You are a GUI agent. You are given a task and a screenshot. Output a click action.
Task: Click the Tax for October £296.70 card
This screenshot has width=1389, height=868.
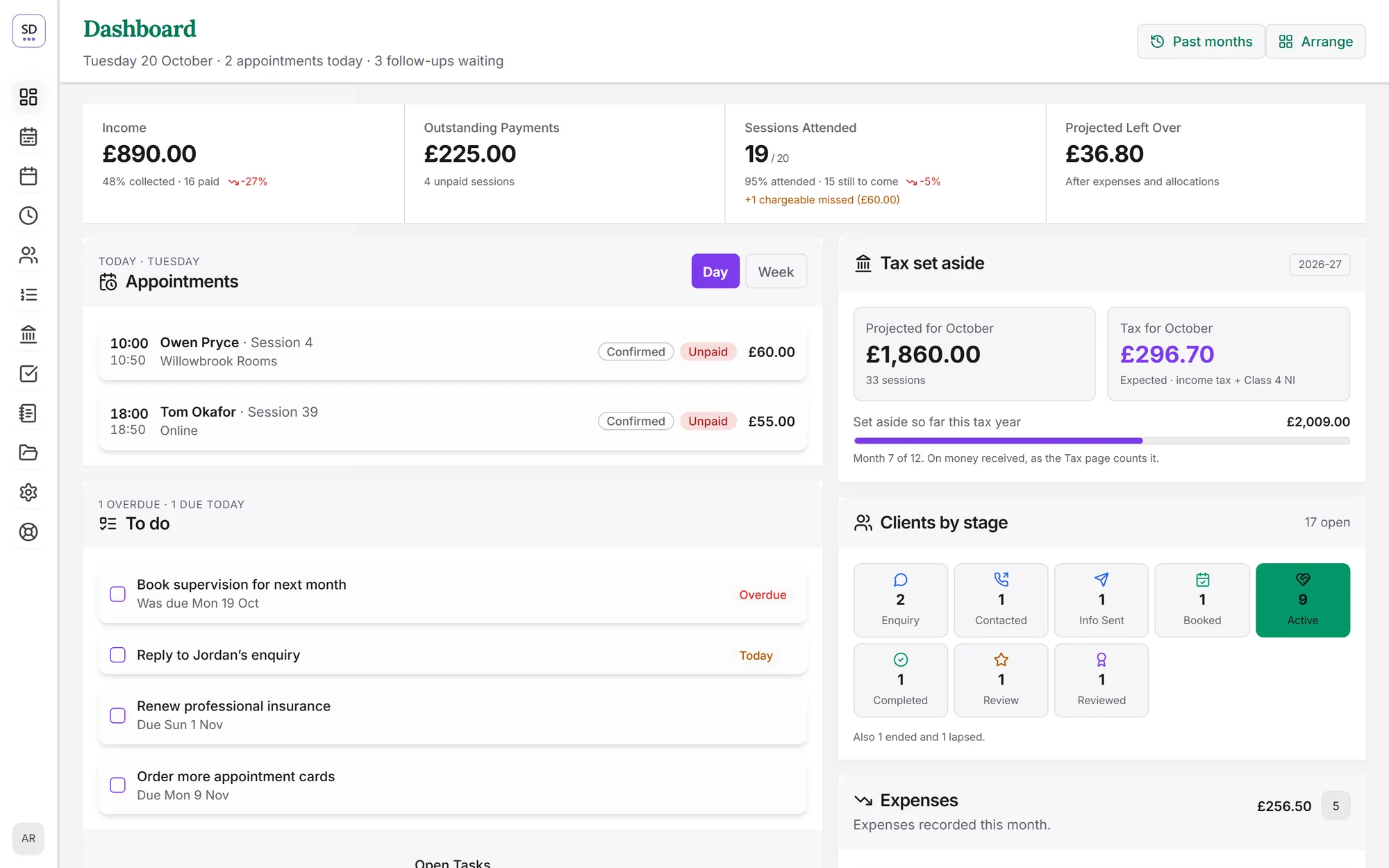click(x=1229, y=354)
